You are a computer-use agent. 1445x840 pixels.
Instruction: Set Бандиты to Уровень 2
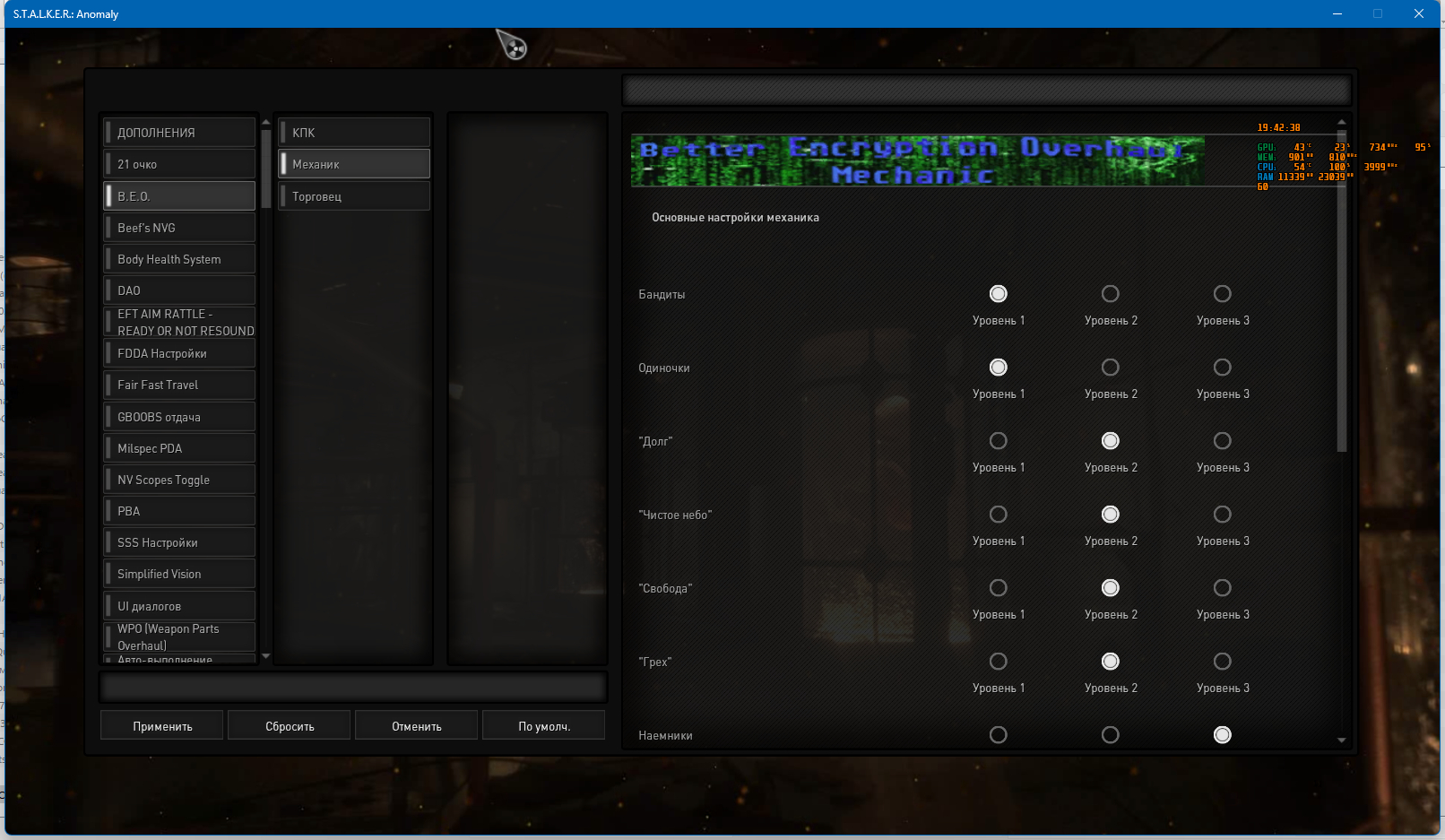click(1110, 294)
